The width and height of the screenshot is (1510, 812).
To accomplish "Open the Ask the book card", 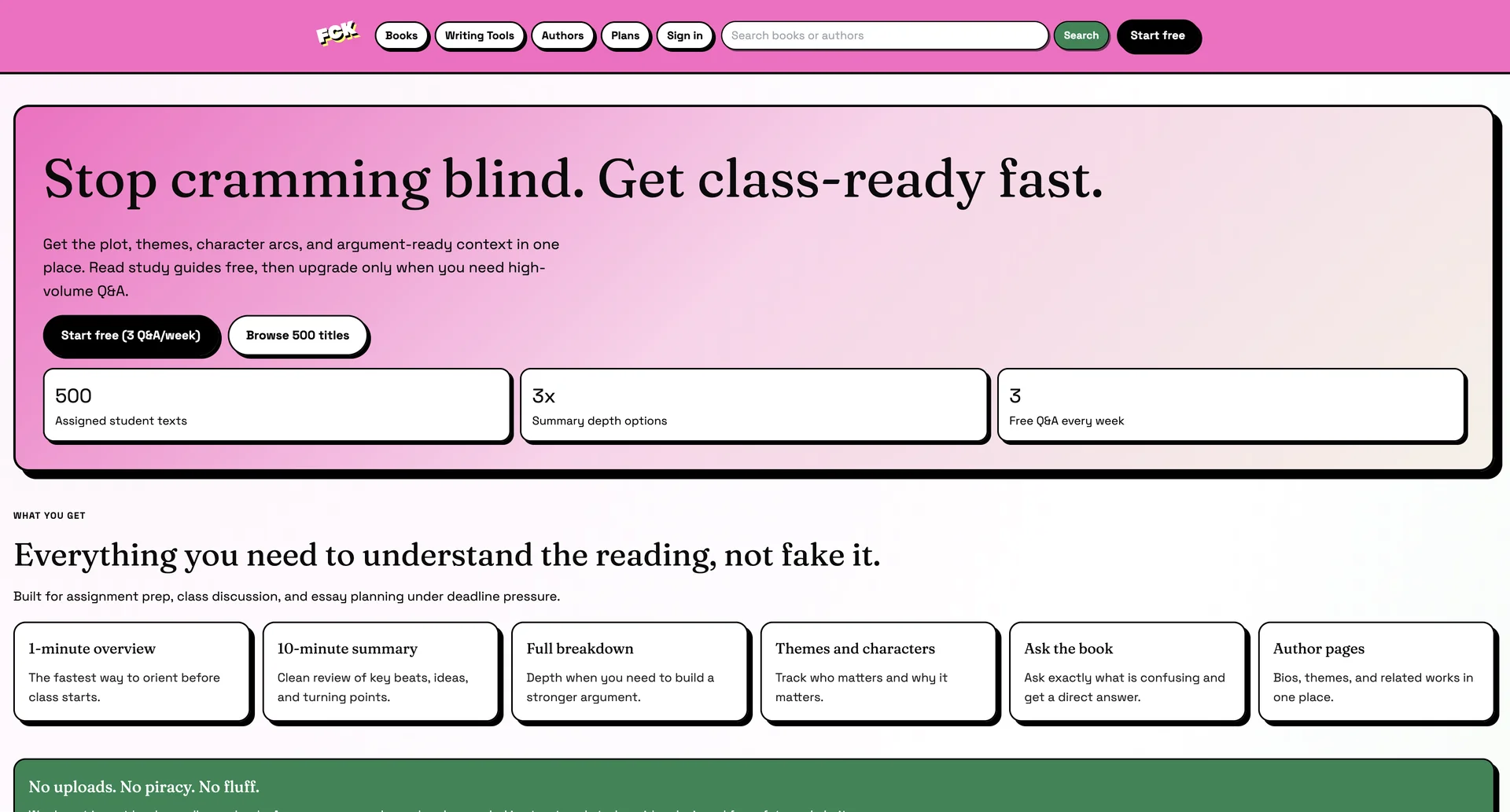I will point(1127,672).
